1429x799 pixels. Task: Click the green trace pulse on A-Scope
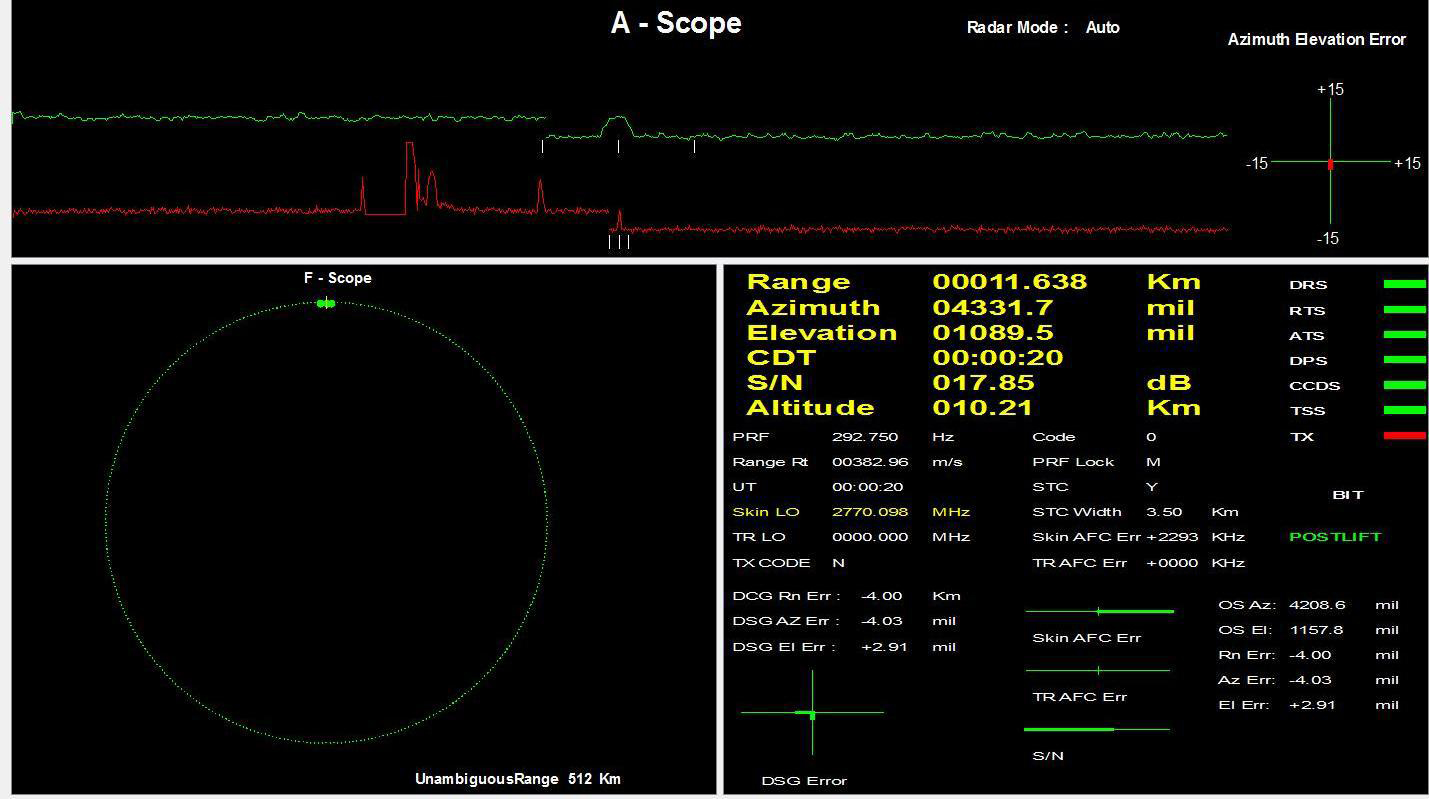click(x=617, y=125)
